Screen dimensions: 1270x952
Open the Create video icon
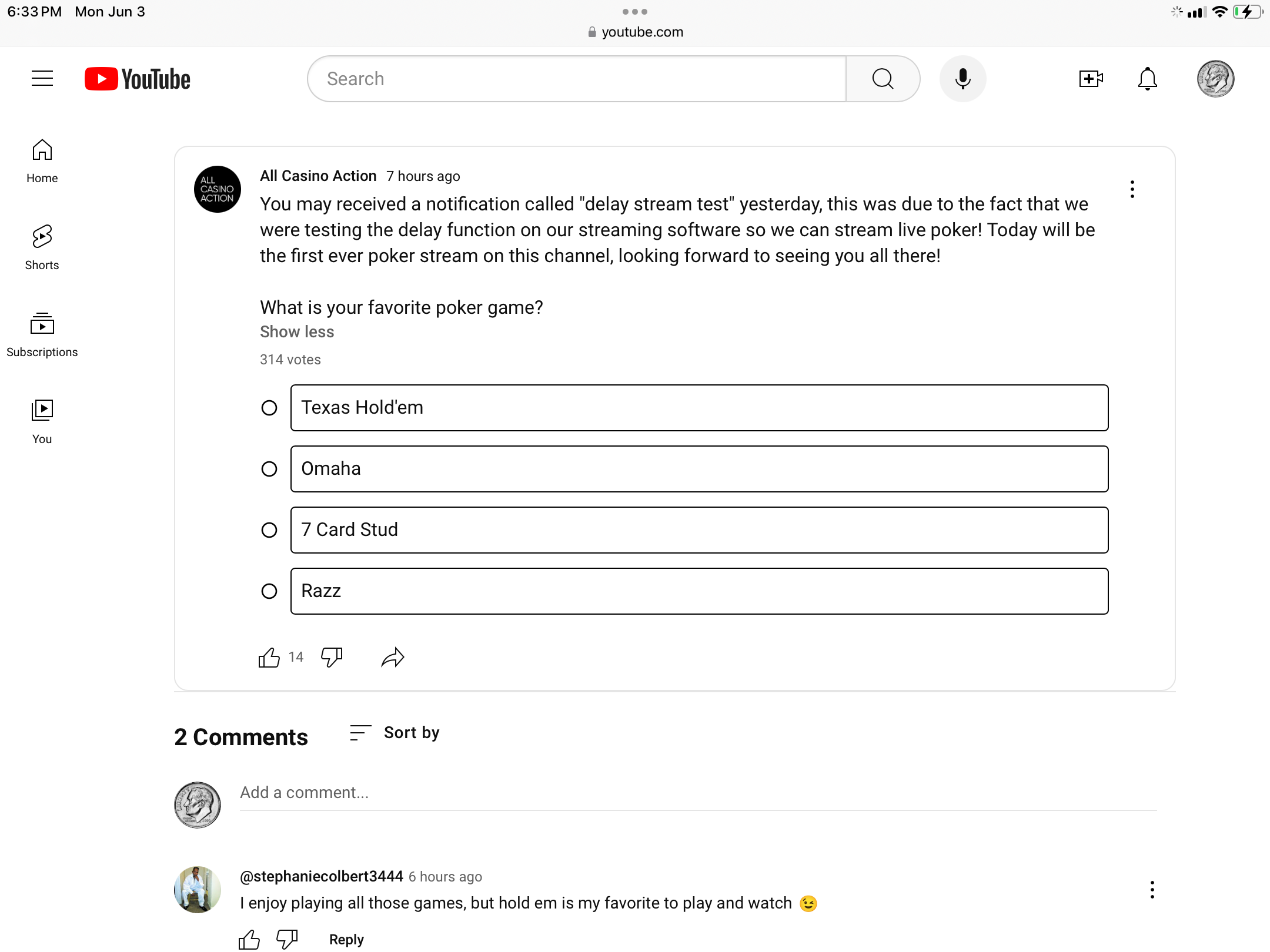tap(1091, 79)
